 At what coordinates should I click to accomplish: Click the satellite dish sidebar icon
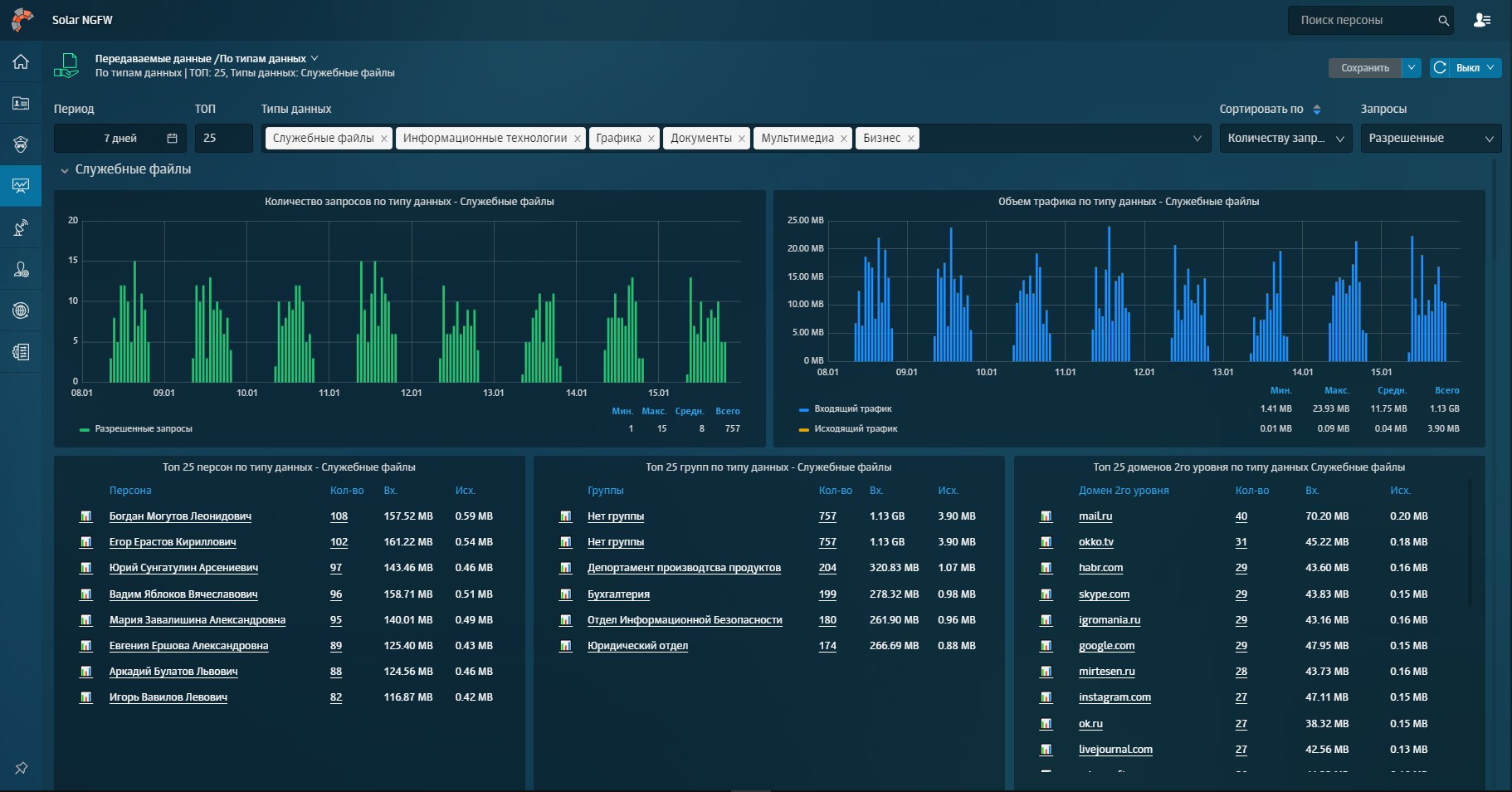point(21,227)
